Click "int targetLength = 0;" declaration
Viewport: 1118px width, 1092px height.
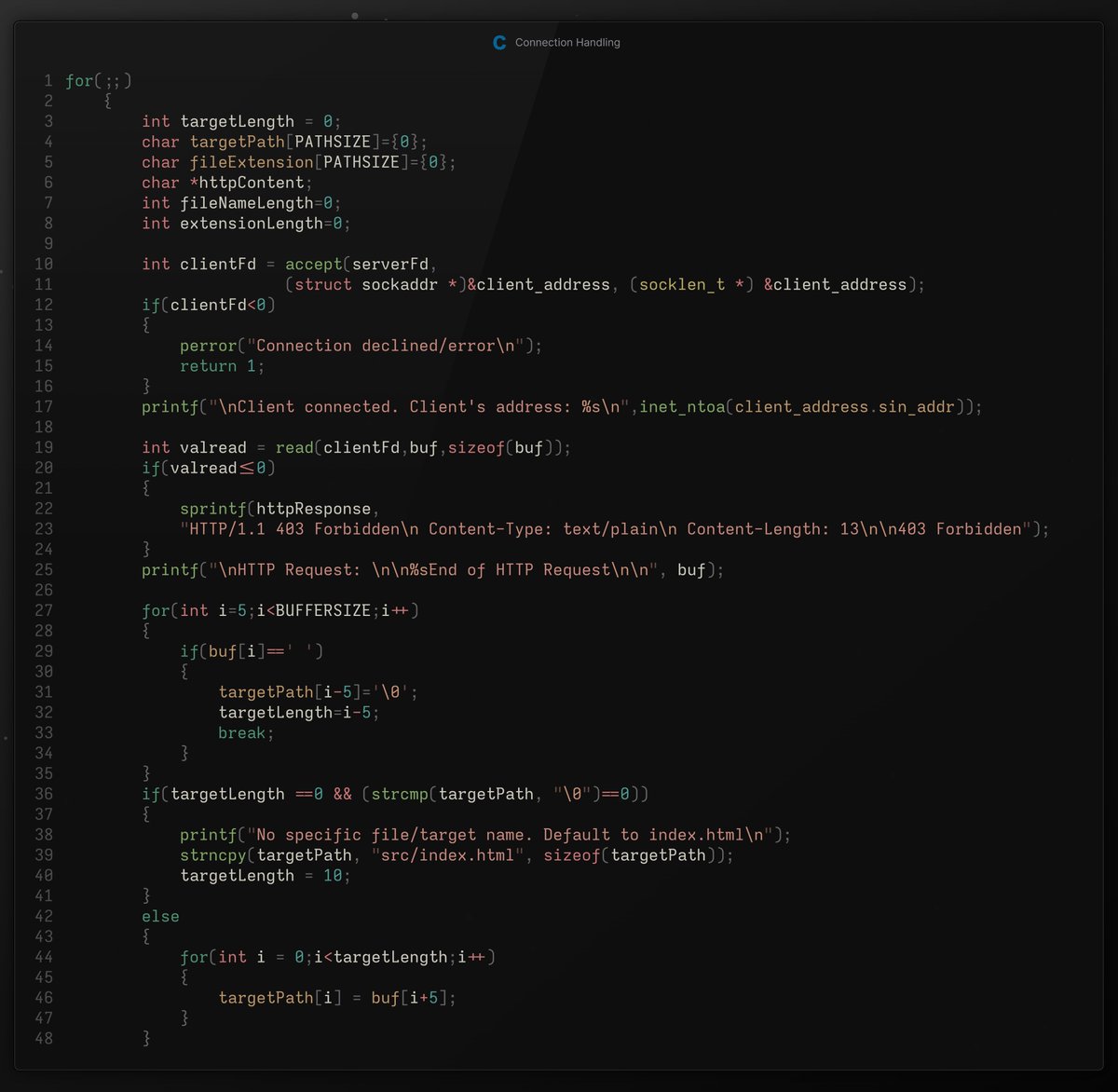242,121
